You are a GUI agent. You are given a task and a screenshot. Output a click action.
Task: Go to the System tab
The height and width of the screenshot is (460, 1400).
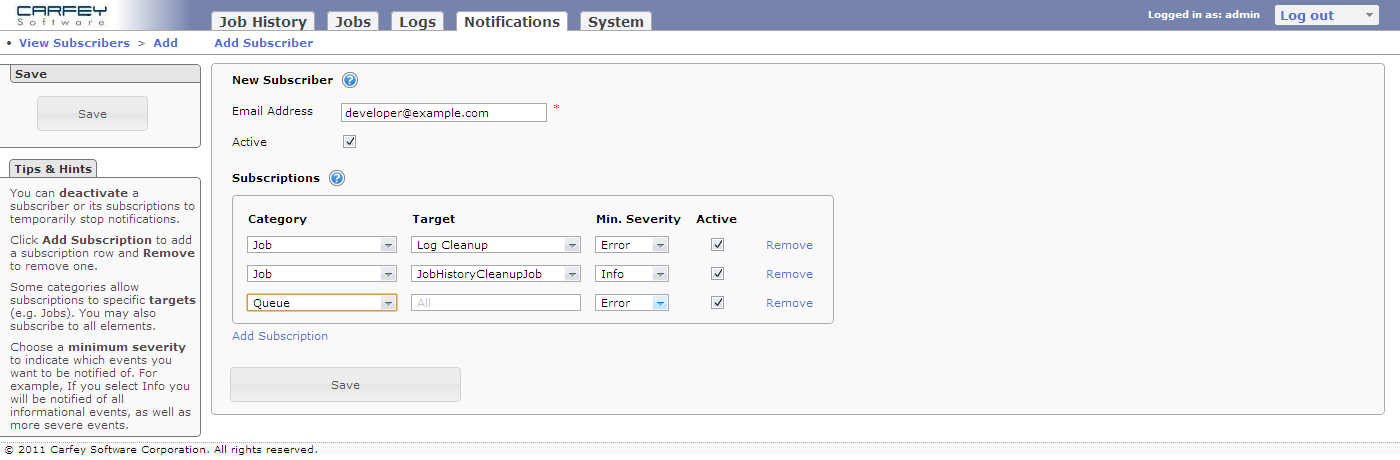615,22
